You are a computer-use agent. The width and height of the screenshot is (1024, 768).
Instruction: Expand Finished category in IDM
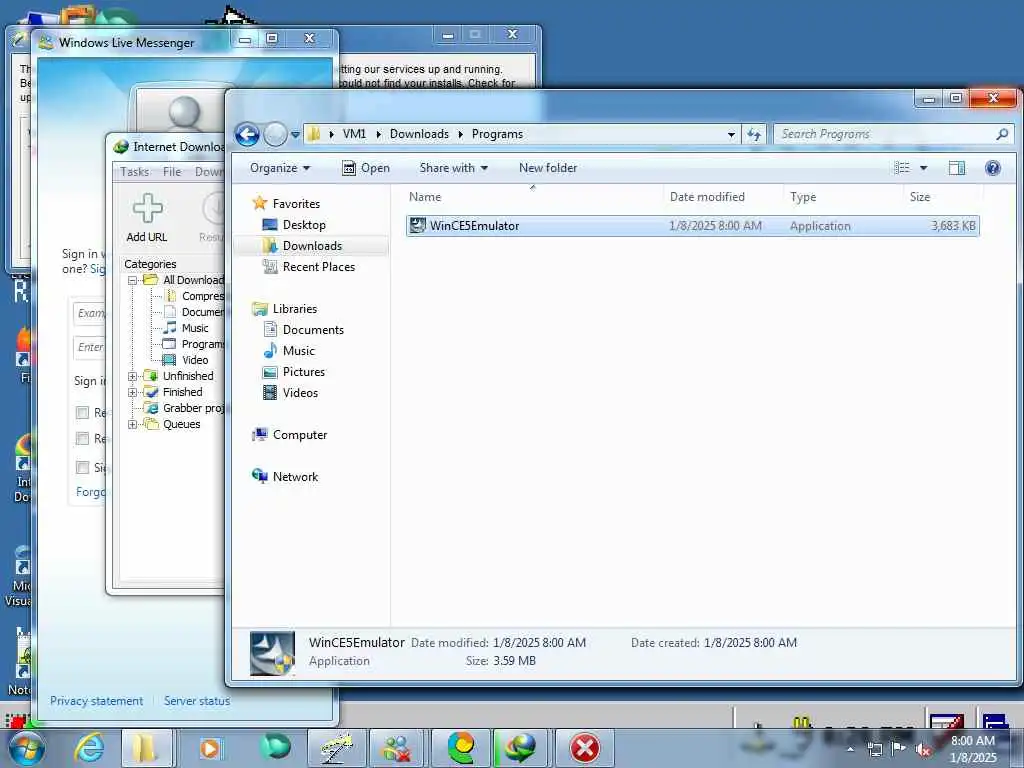click(x=132, y=392)
